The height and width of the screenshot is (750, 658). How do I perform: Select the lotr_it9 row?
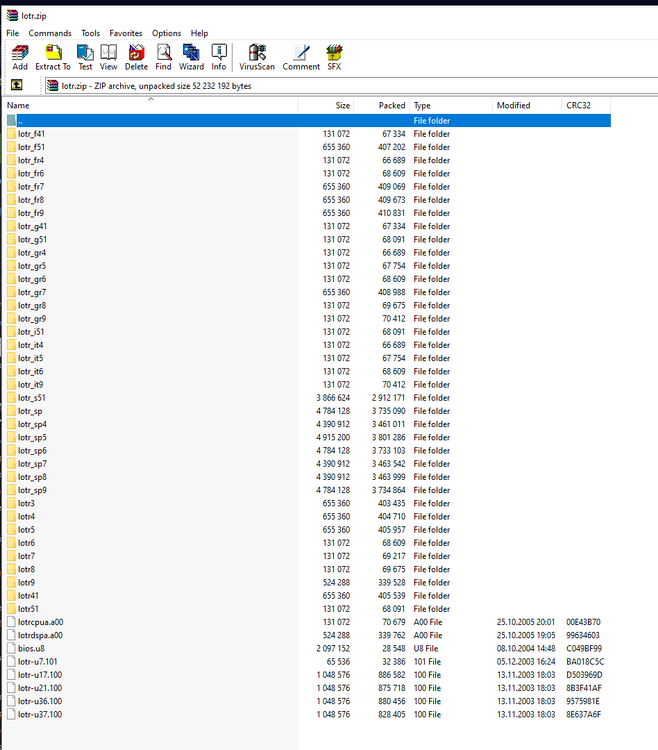click(308, 385)
